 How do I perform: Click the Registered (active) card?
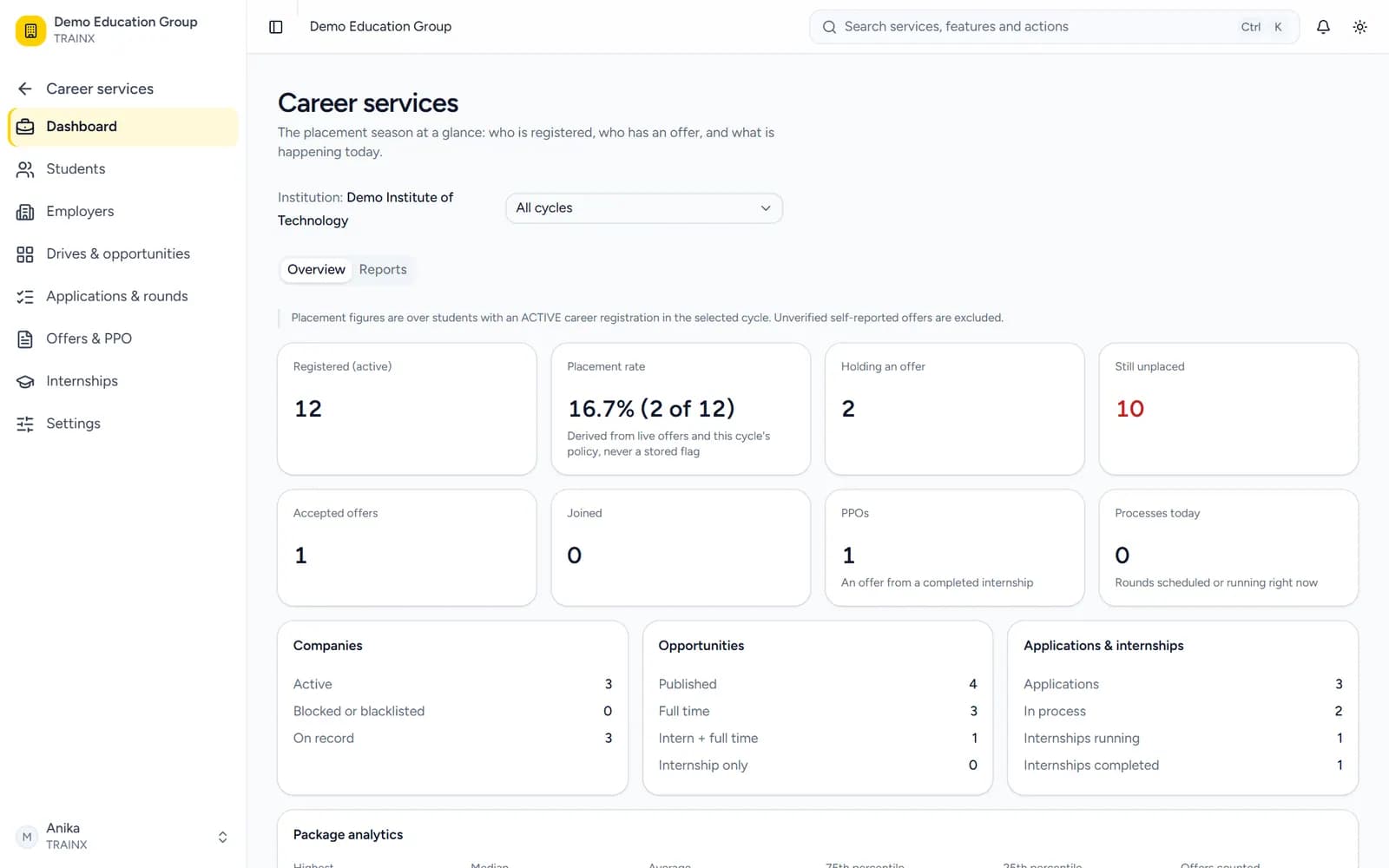(407, 409)
